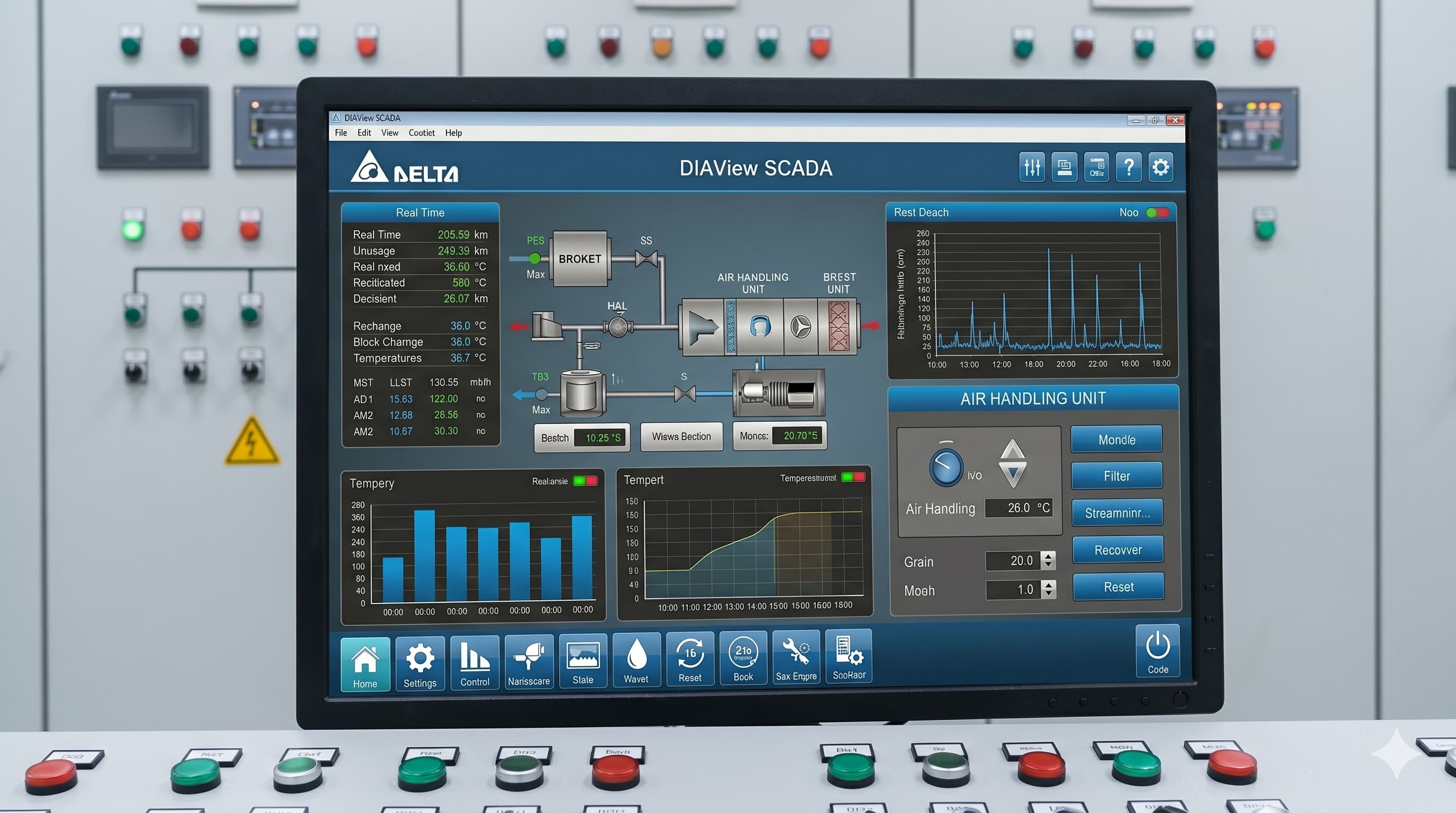Open the Edit menu

click(364, 133)
